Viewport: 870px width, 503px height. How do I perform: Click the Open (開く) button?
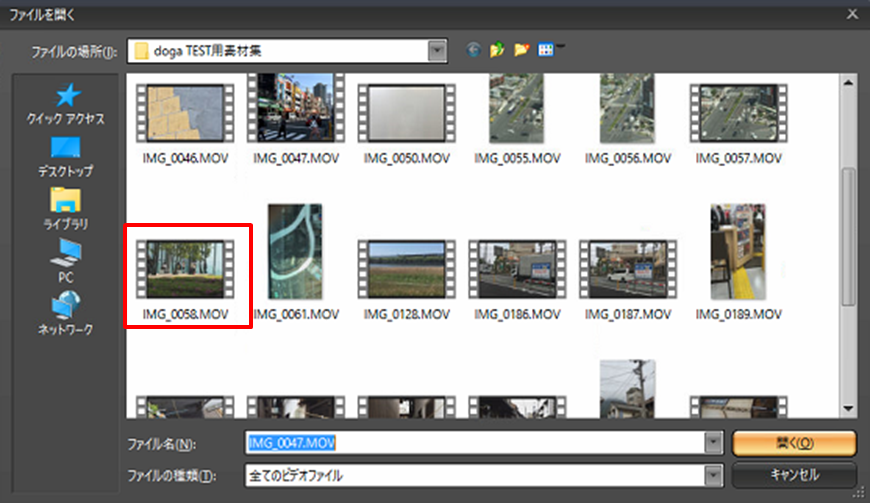[794, 443]
